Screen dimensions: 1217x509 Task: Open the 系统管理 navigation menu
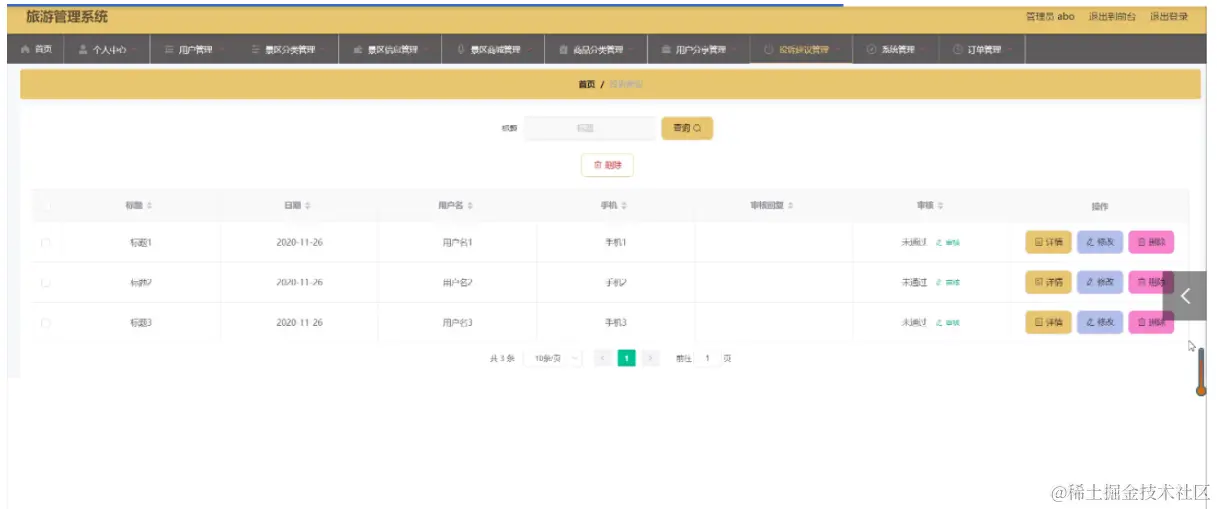pos(895,50)
